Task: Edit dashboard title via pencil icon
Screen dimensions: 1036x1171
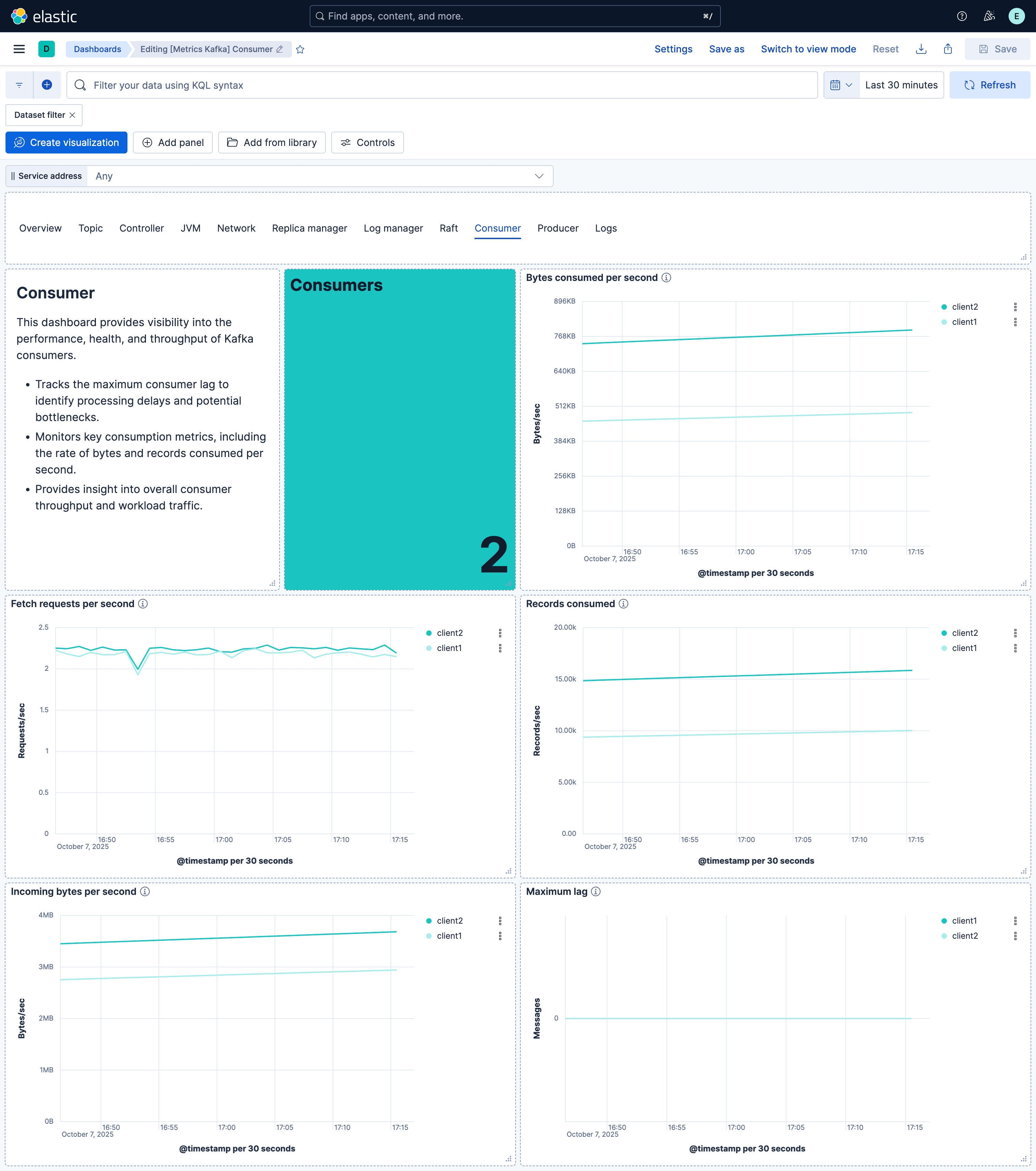Action: pos(280,49)
